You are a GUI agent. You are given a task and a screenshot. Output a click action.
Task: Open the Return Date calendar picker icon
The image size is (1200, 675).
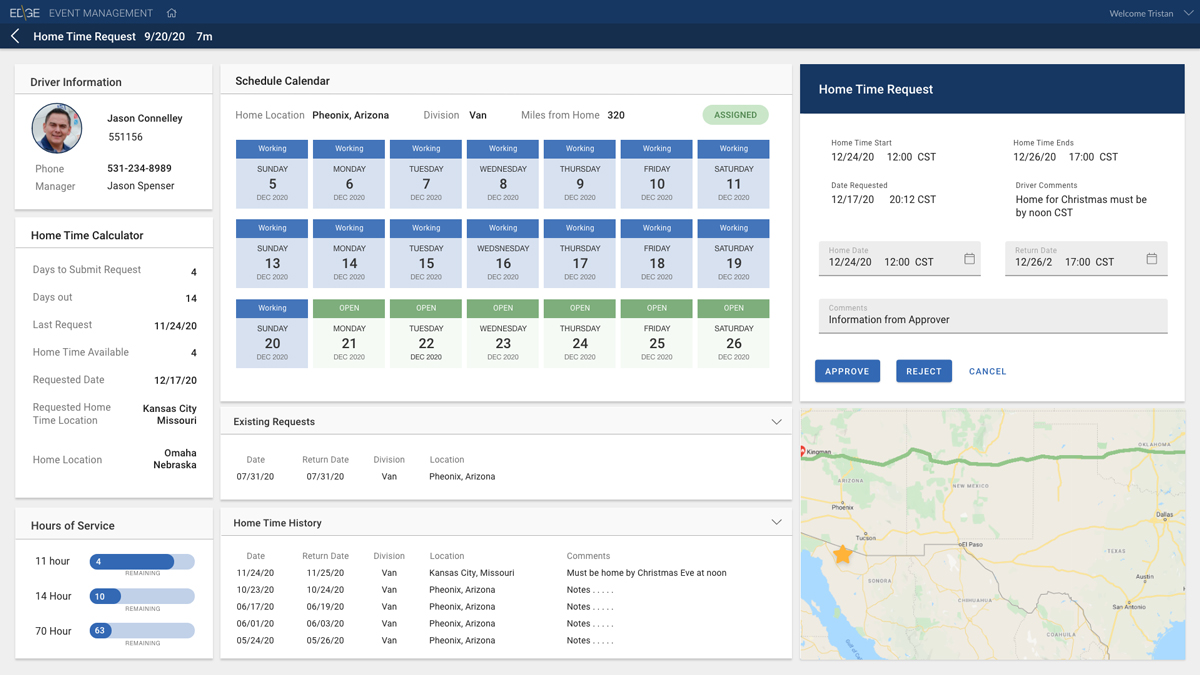click(x=1151, y=259)
